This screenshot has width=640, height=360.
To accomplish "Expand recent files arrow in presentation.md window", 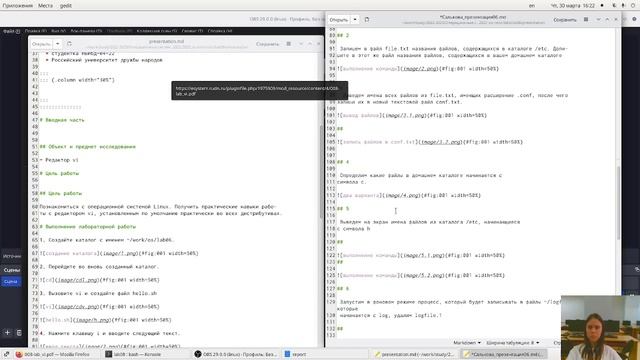I will click(58, 44).
